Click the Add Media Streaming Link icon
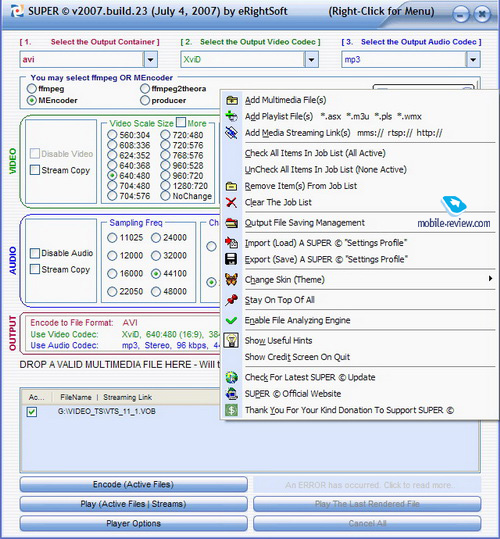This screenshot has height=539, width=500. pyautogui.click(x=232, y=133)
